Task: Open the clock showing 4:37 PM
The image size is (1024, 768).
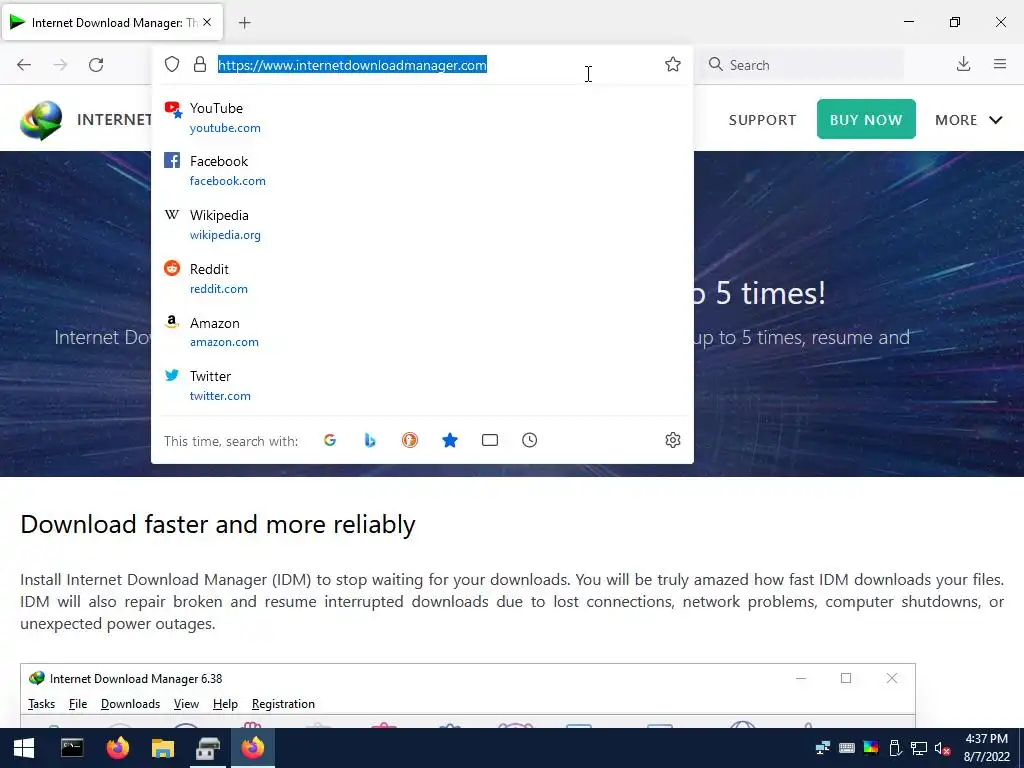Action: (987, 748)
